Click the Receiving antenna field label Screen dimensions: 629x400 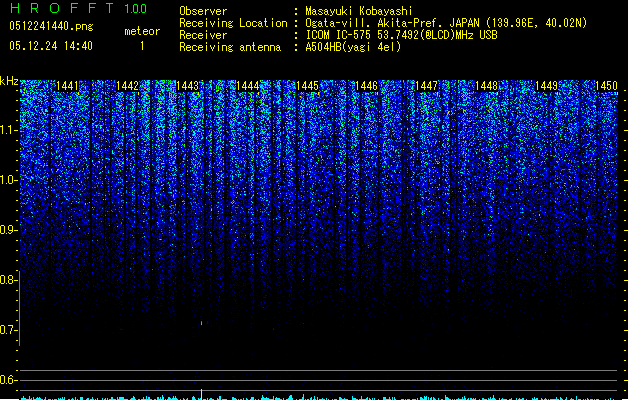pyautogui.click(x=230, y=47)
